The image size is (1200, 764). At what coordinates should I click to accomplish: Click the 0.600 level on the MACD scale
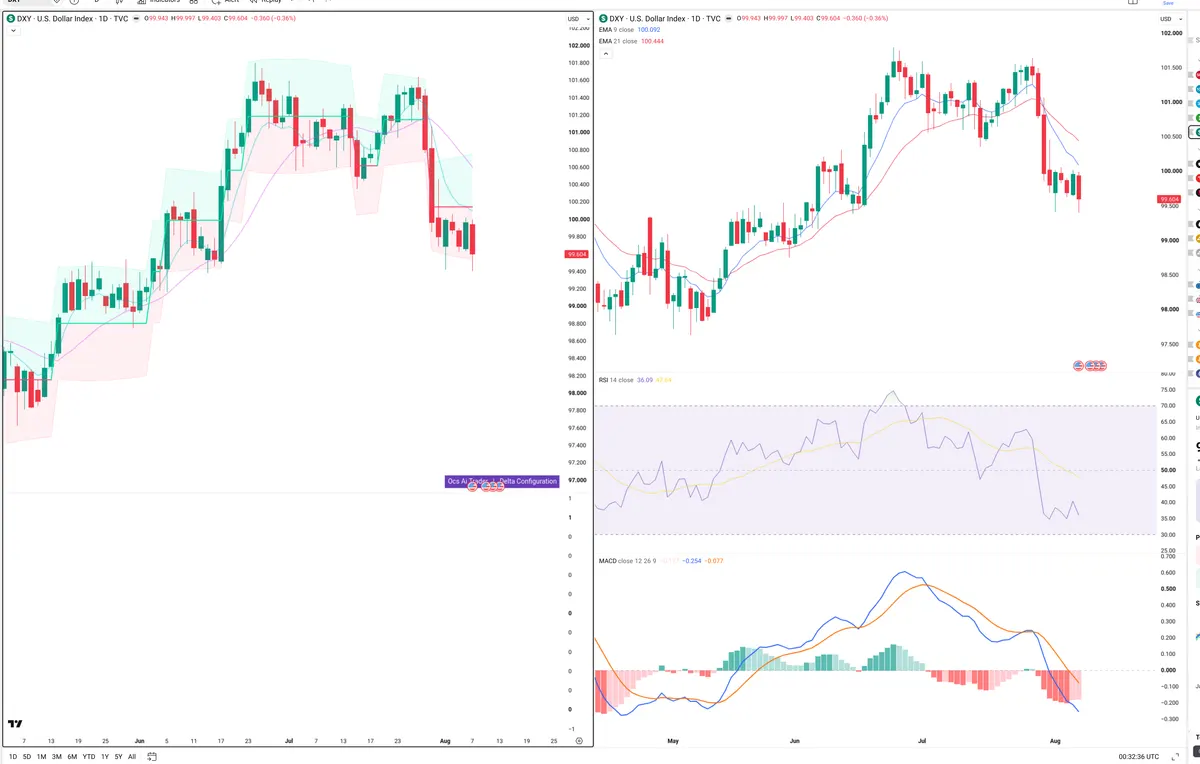point(1167,573)
